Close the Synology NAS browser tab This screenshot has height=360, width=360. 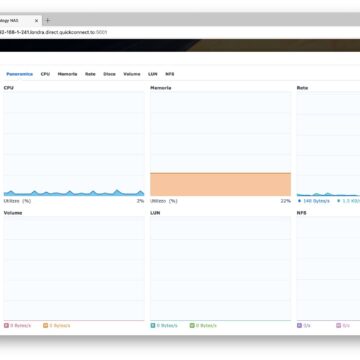[37, 21]
